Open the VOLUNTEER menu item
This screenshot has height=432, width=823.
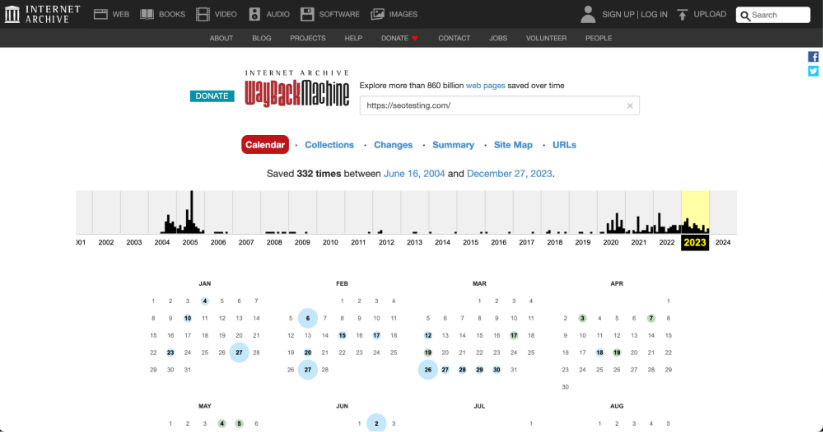point(546,38)
